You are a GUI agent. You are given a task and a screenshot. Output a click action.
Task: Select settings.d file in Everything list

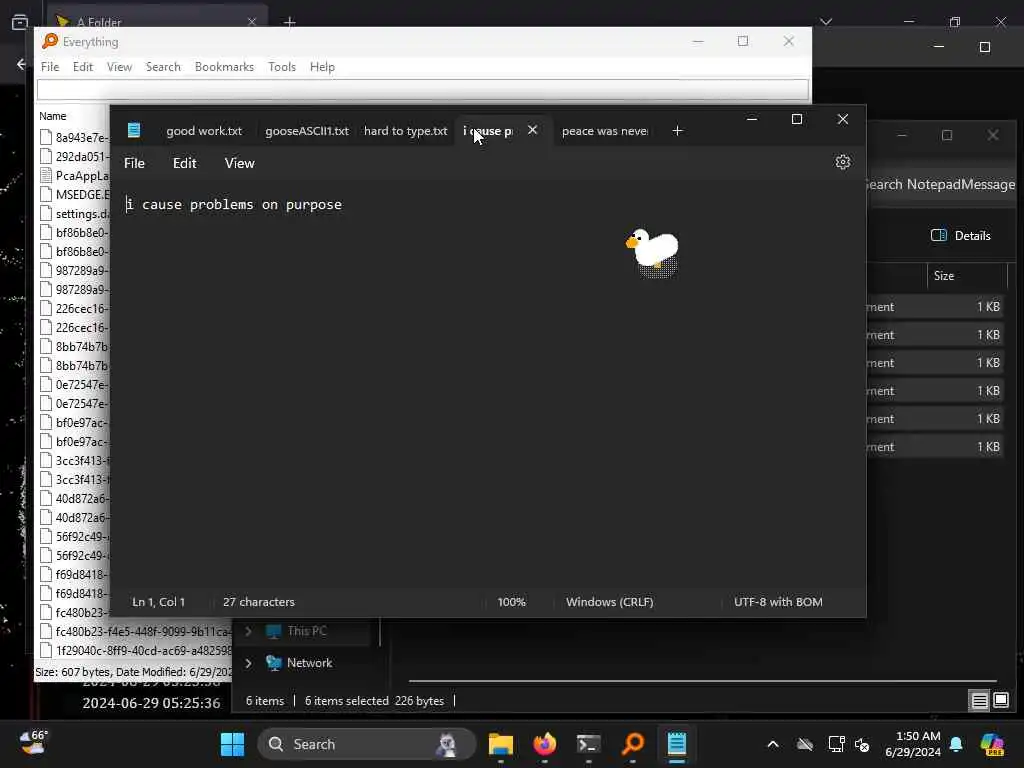[74, 214]
